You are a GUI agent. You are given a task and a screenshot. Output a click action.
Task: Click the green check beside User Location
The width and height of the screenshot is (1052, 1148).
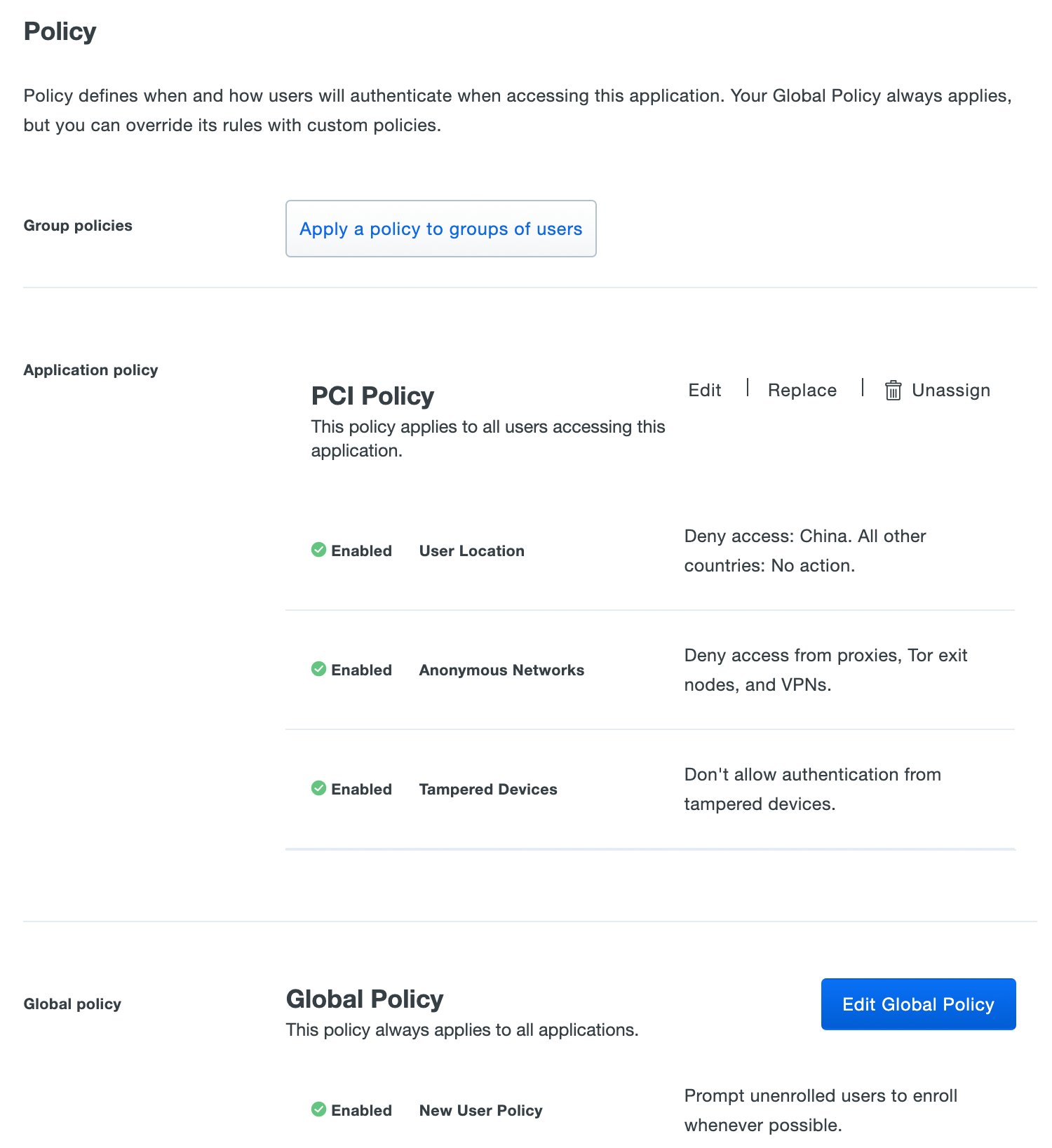click(319, 550)
